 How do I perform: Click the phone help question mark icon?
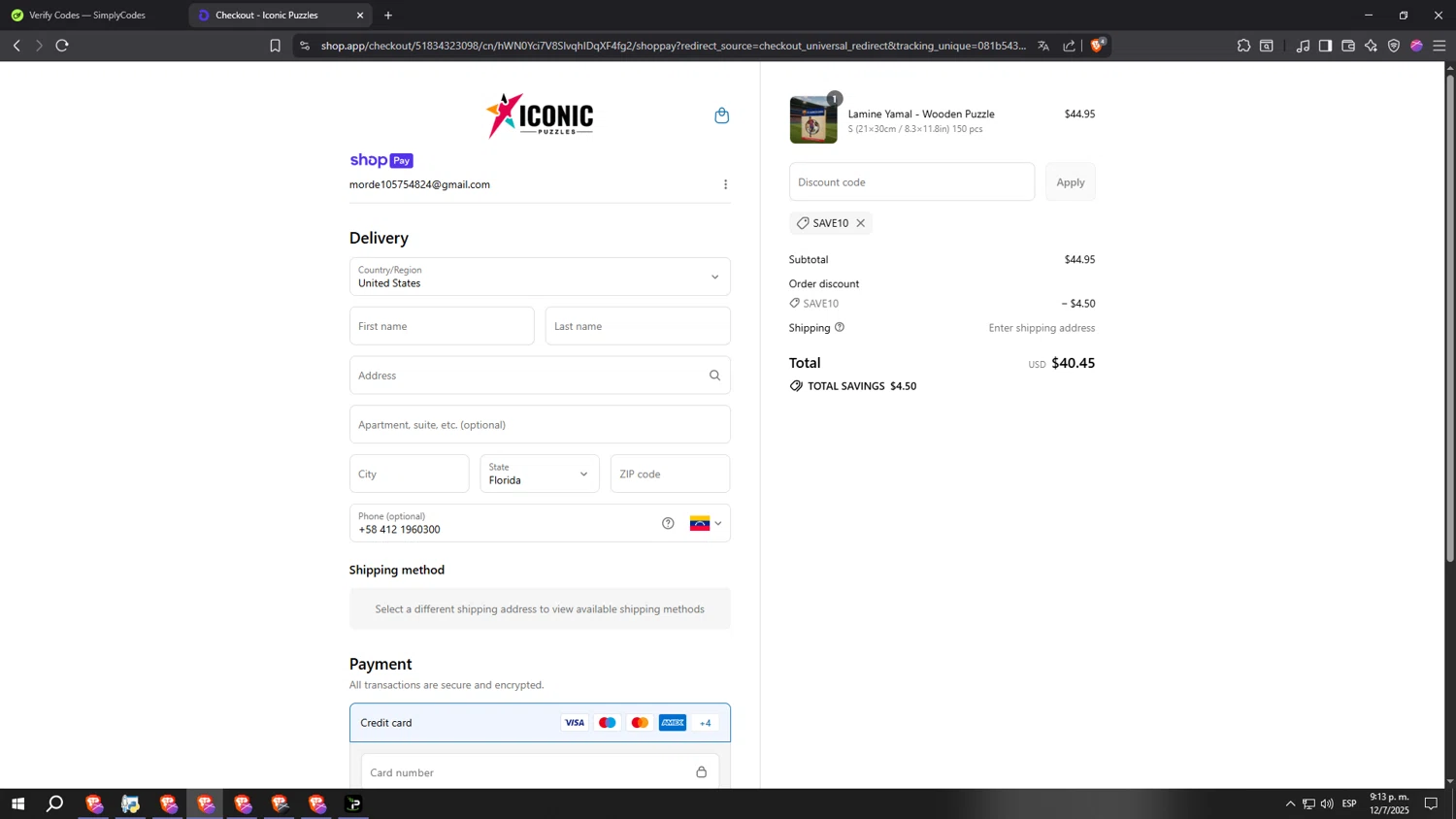pos(668,523)
